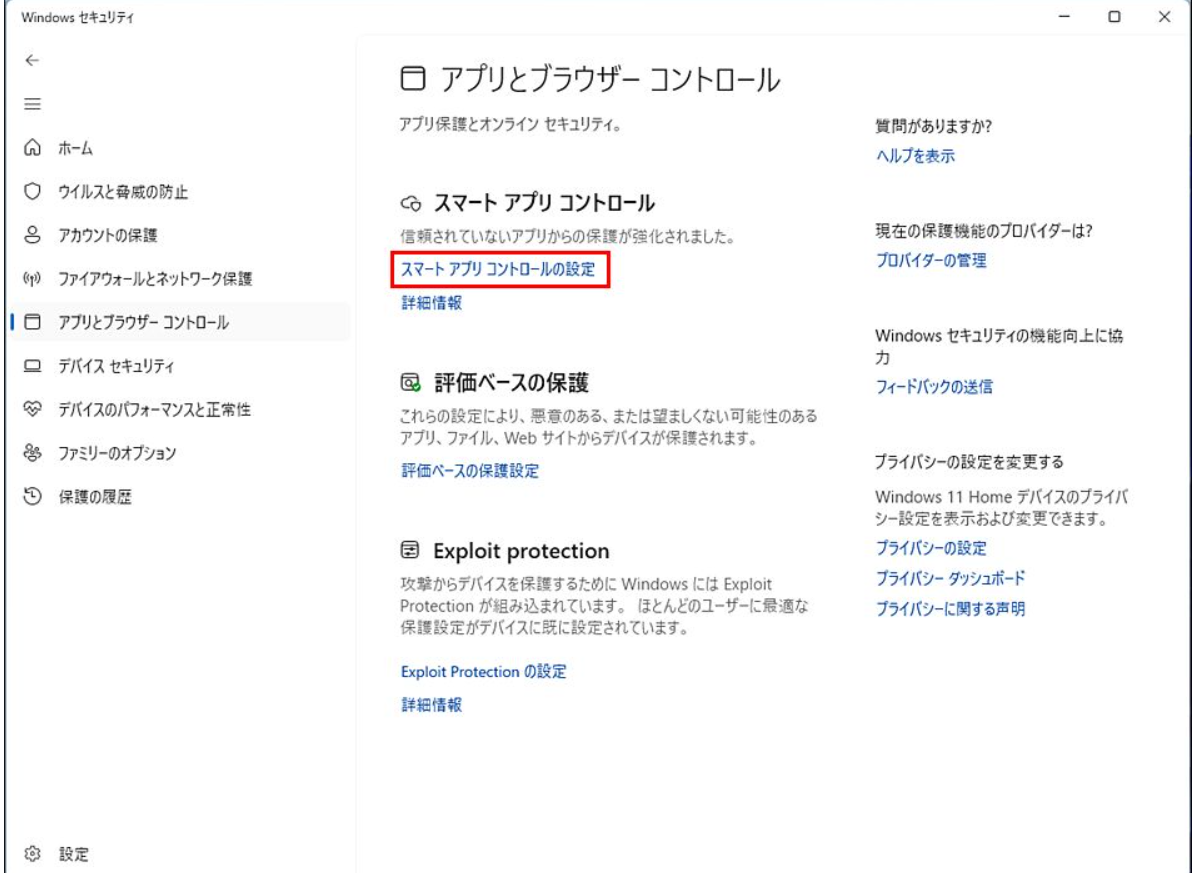Click the device security laptop icon
This screenshot has width=1195, height=873.
point(33,366)
